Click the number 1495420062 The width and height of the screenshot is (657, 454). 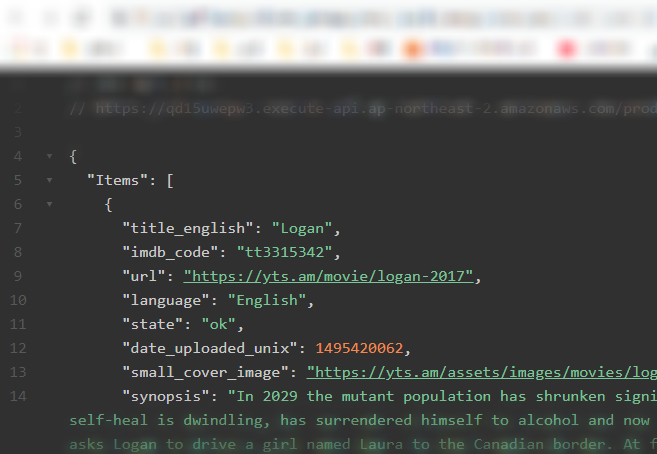(359, 348)
